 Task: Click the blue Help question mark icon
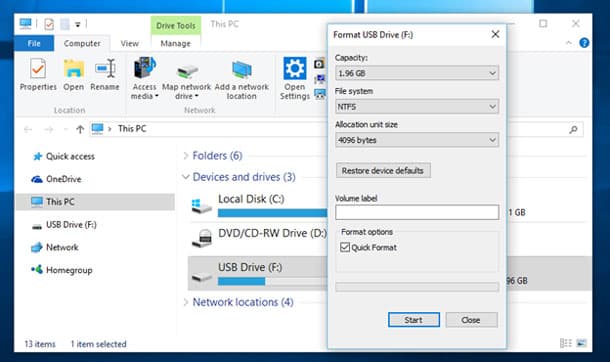pos(584,43)
